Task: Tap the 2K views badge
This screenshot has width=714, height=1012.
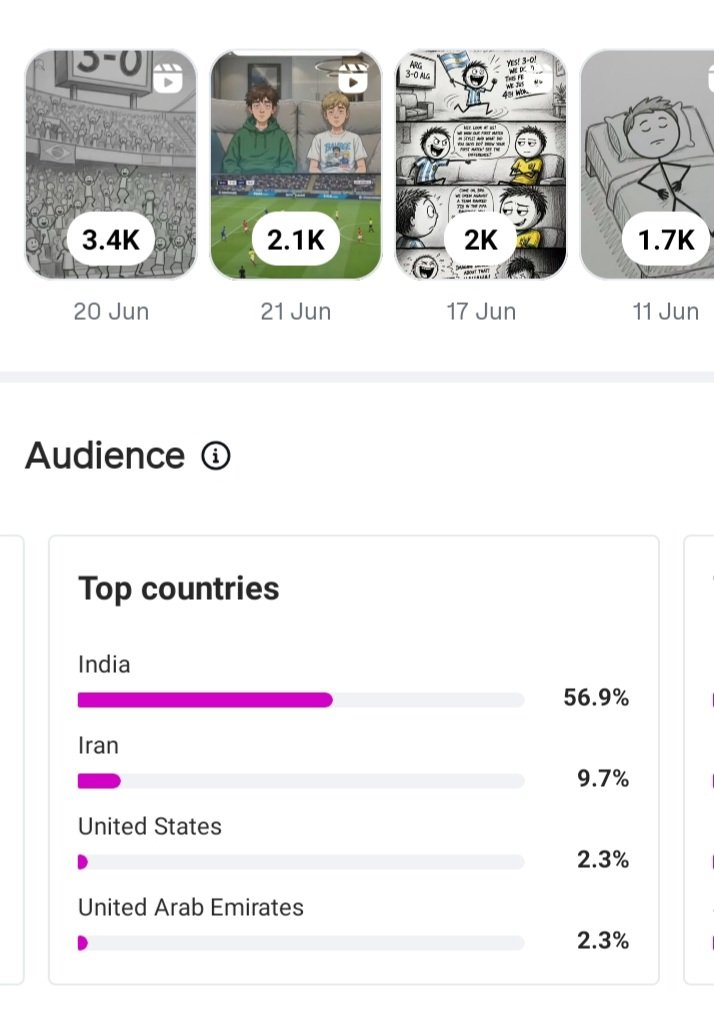Action: point(481,239)
